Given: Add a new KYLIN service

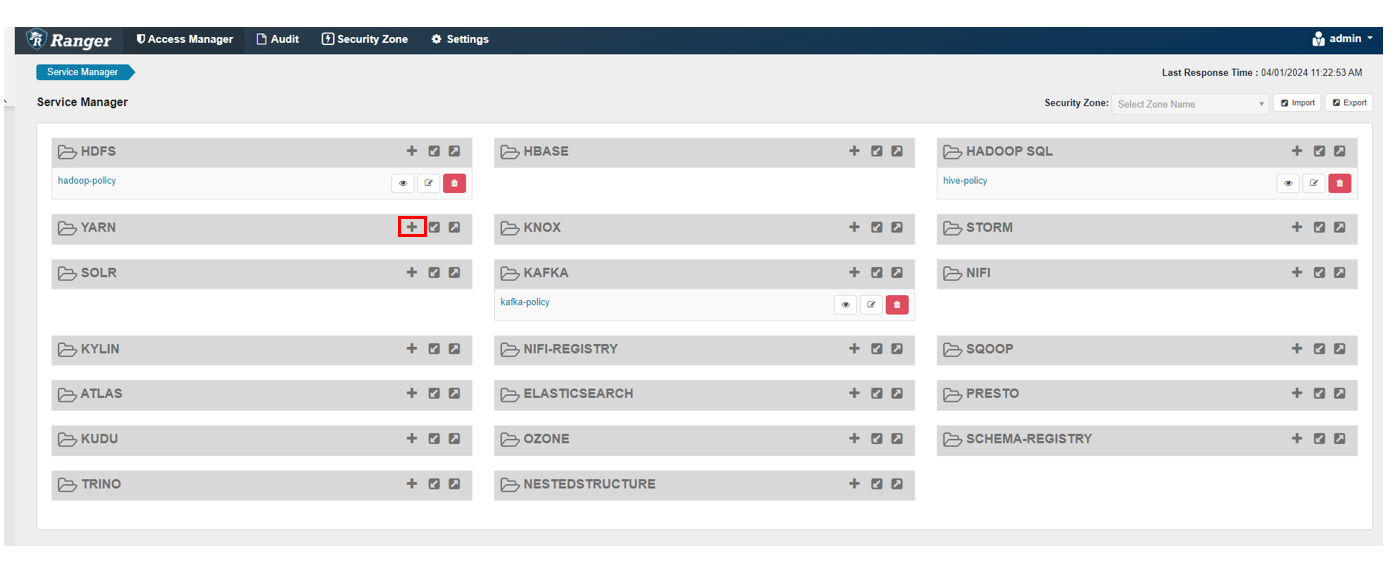Looking at the screenshot, I should [411, 349].
